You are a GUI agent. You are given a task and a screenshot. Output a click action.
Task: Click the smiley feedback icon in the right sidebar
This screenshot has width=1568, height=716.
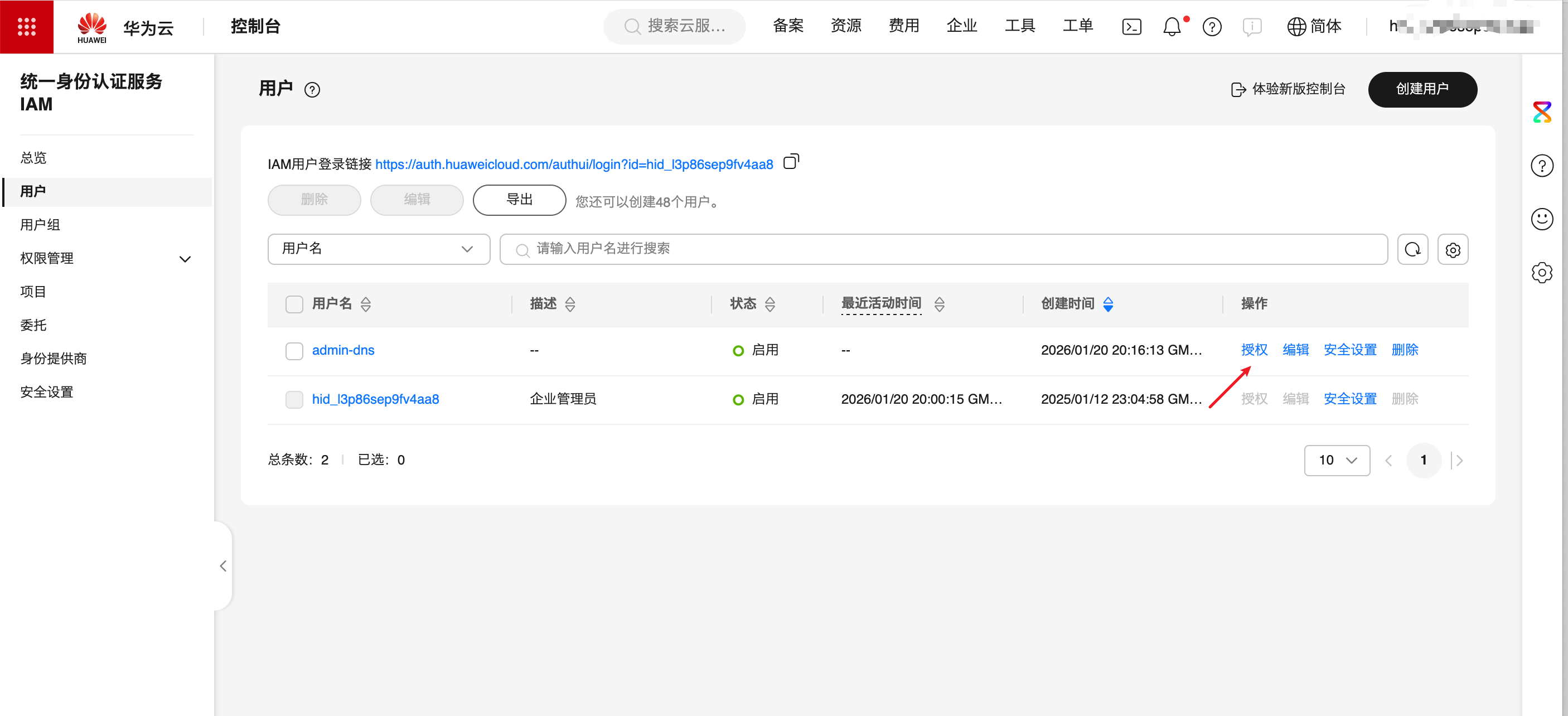pos(1541,219)
